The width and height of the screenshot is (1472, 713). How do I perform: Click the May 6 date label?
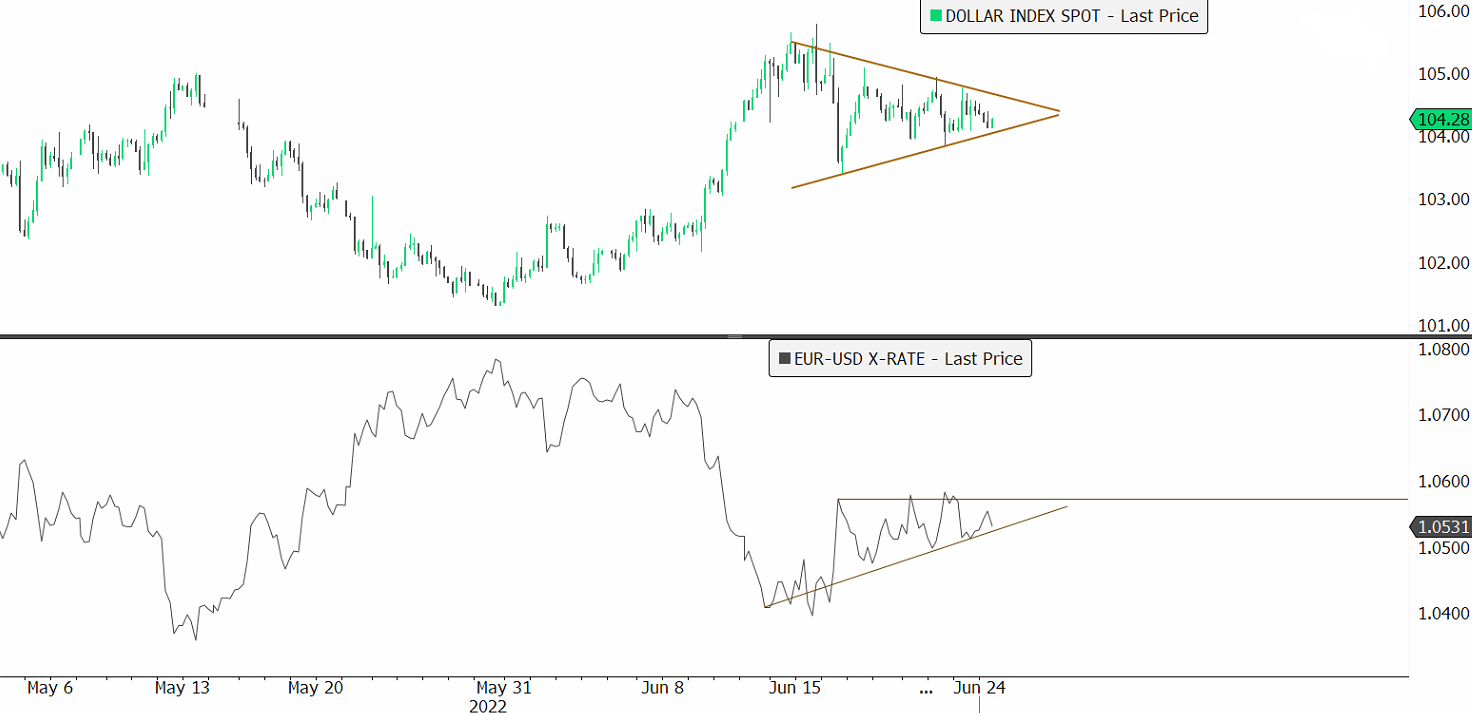click(x=50, y=688)
